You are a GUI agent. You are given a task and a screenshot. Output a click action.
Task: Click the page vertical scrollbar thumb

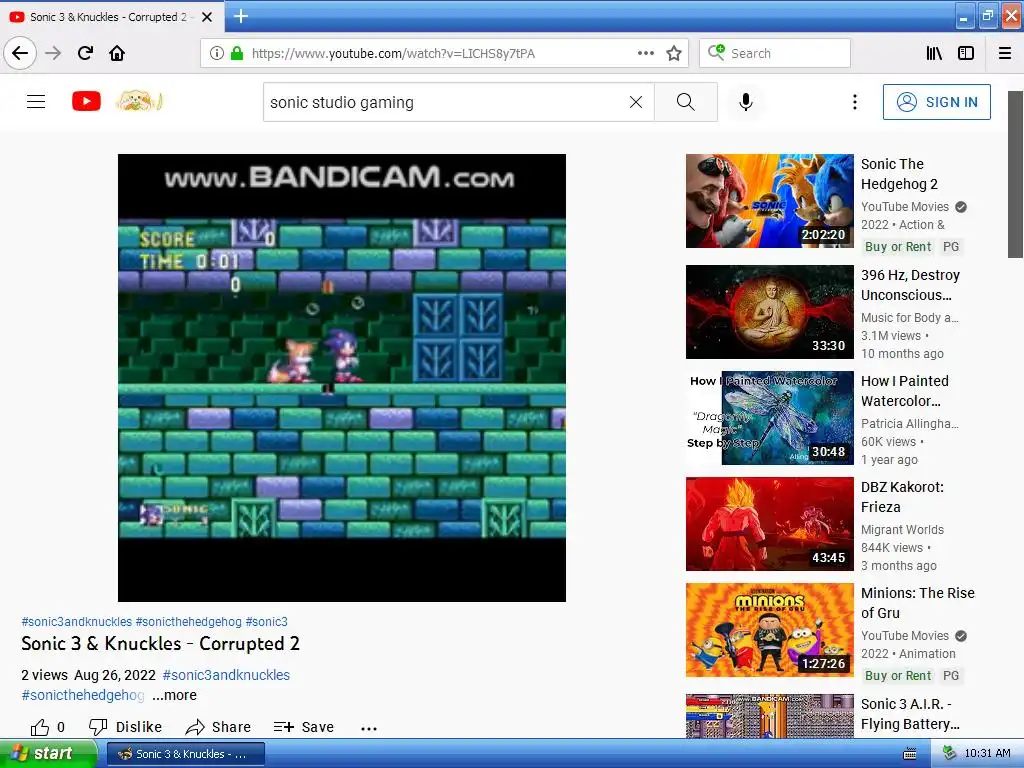1015,174
